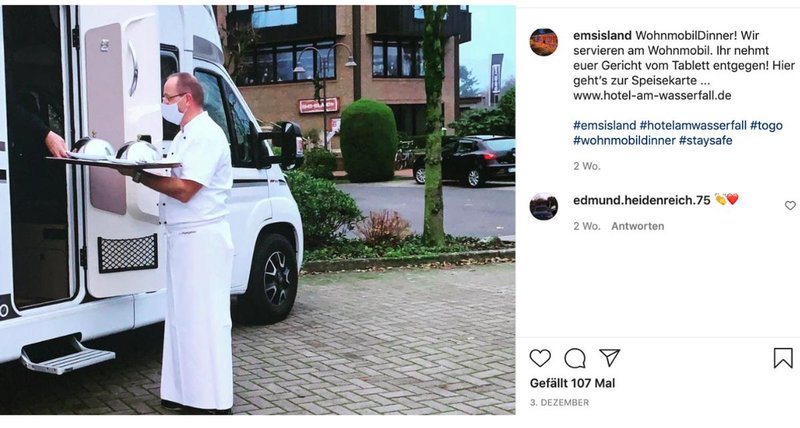Click the 3. Dezember post date
This screenshot has height=428, width=800.
pyautogui.click(x=559, y=402)
